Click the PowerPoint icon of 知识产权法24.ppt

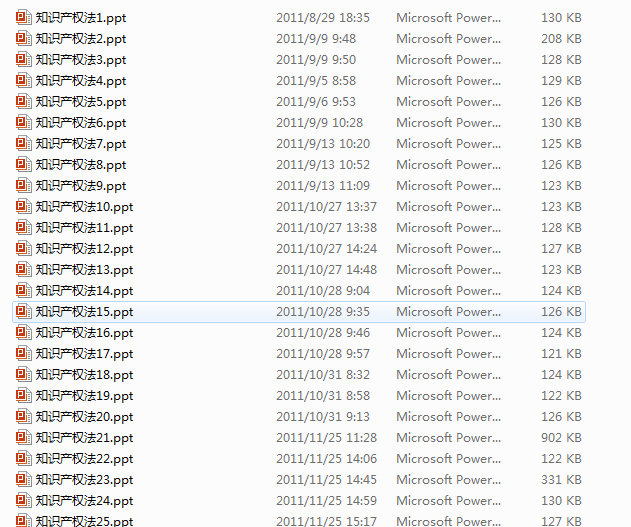pos(24,500)
